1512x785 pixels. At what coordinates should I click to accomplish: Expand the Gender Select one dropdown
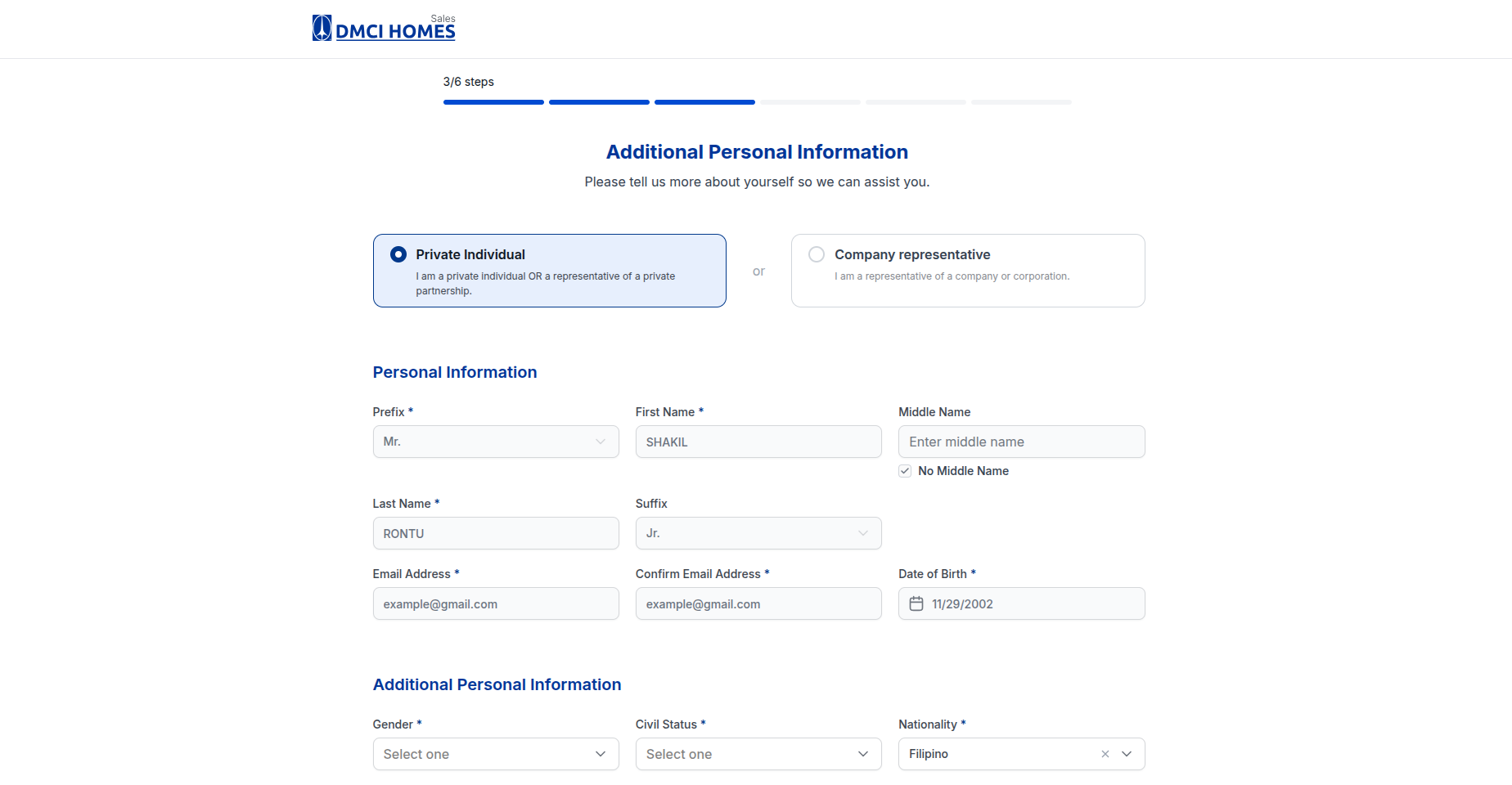[496, 754]
